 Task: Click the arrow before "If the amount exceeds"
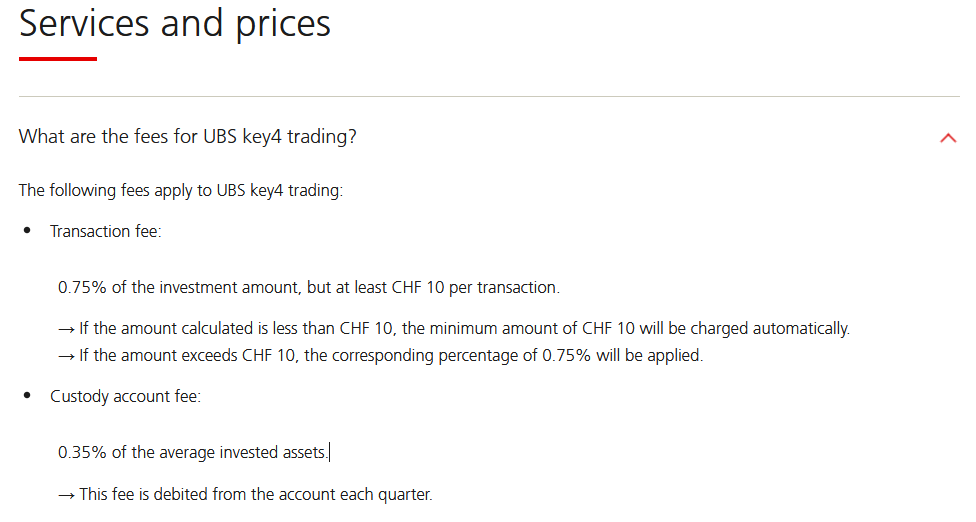(x=66, y=355)
